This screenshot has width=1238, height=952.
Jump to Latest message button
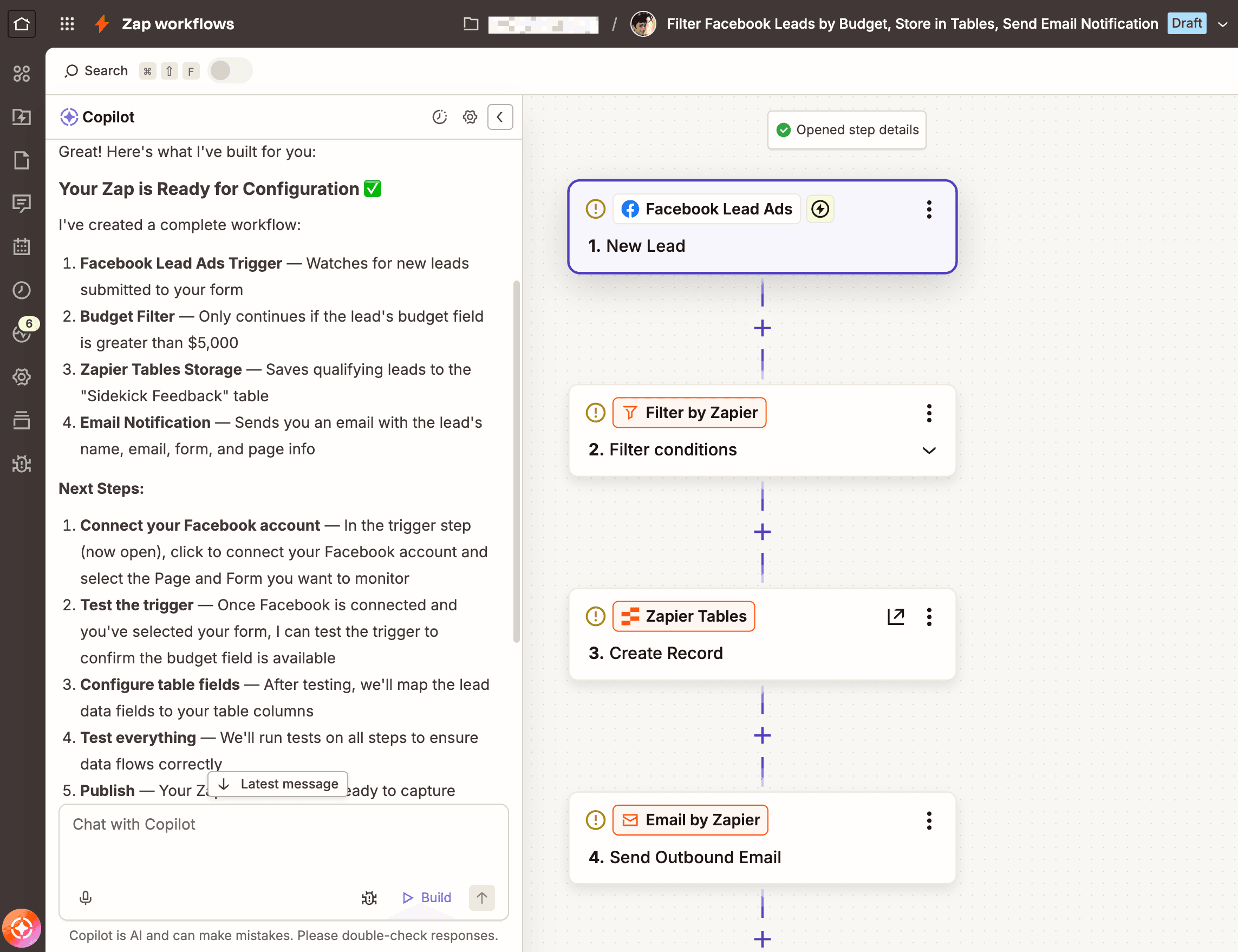coord(278,784)
